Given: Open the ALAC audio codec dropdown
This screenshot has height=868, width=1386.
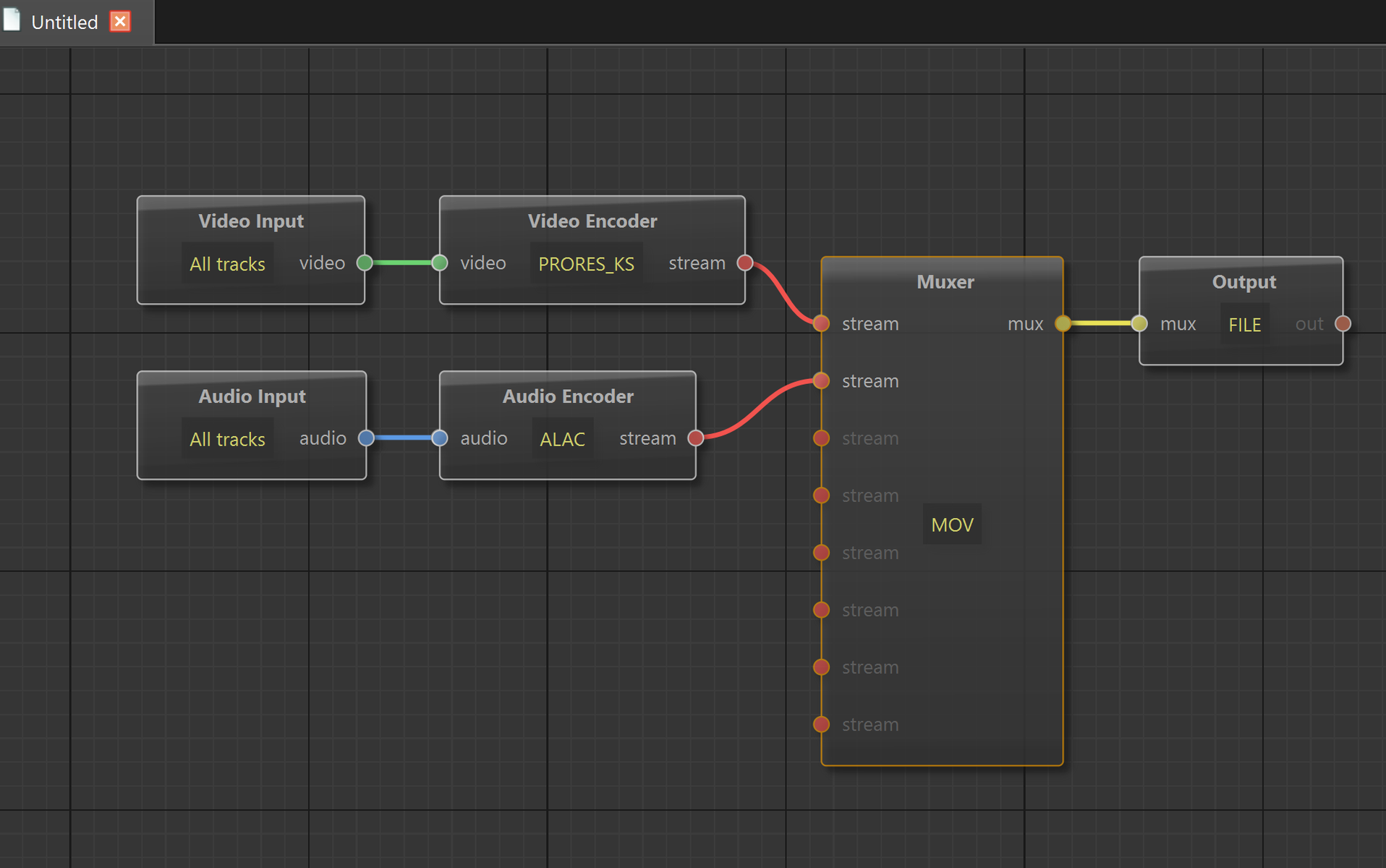Looking at the screenshot, I should [x=562, y=439].
